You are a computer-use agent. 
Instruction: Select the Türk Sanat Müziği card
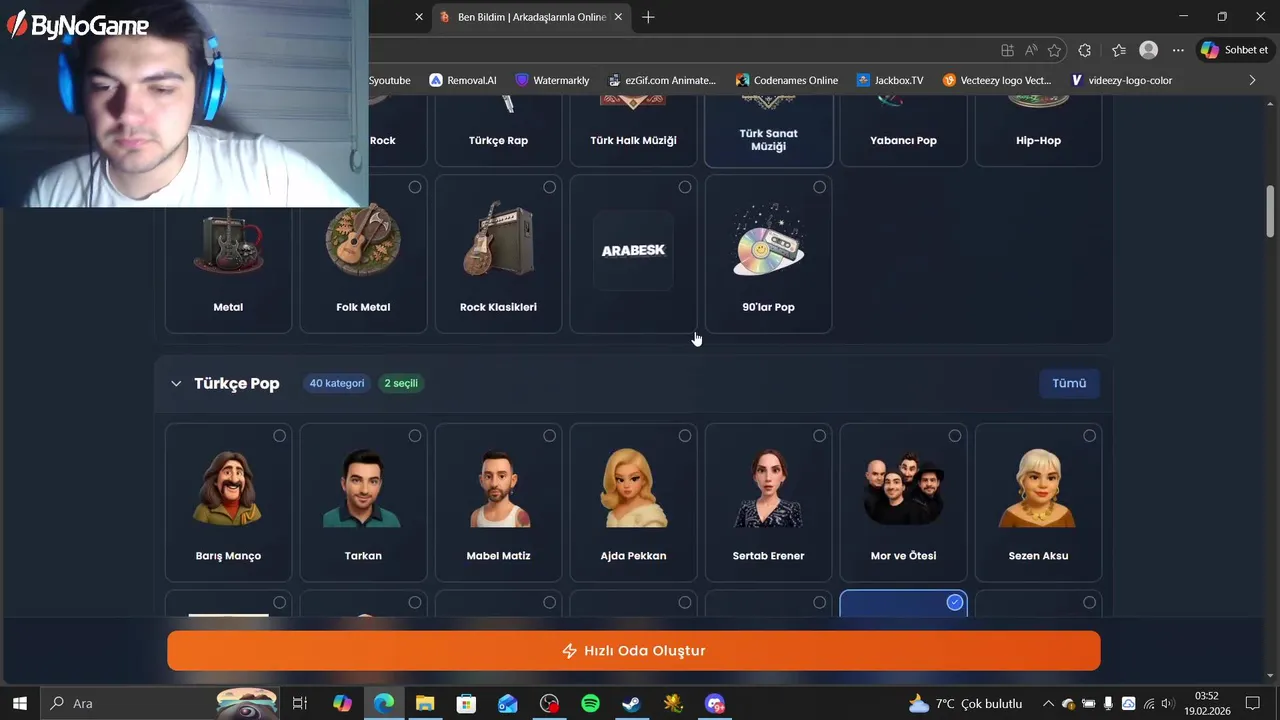pyautogui.click(x=768, y=130)
